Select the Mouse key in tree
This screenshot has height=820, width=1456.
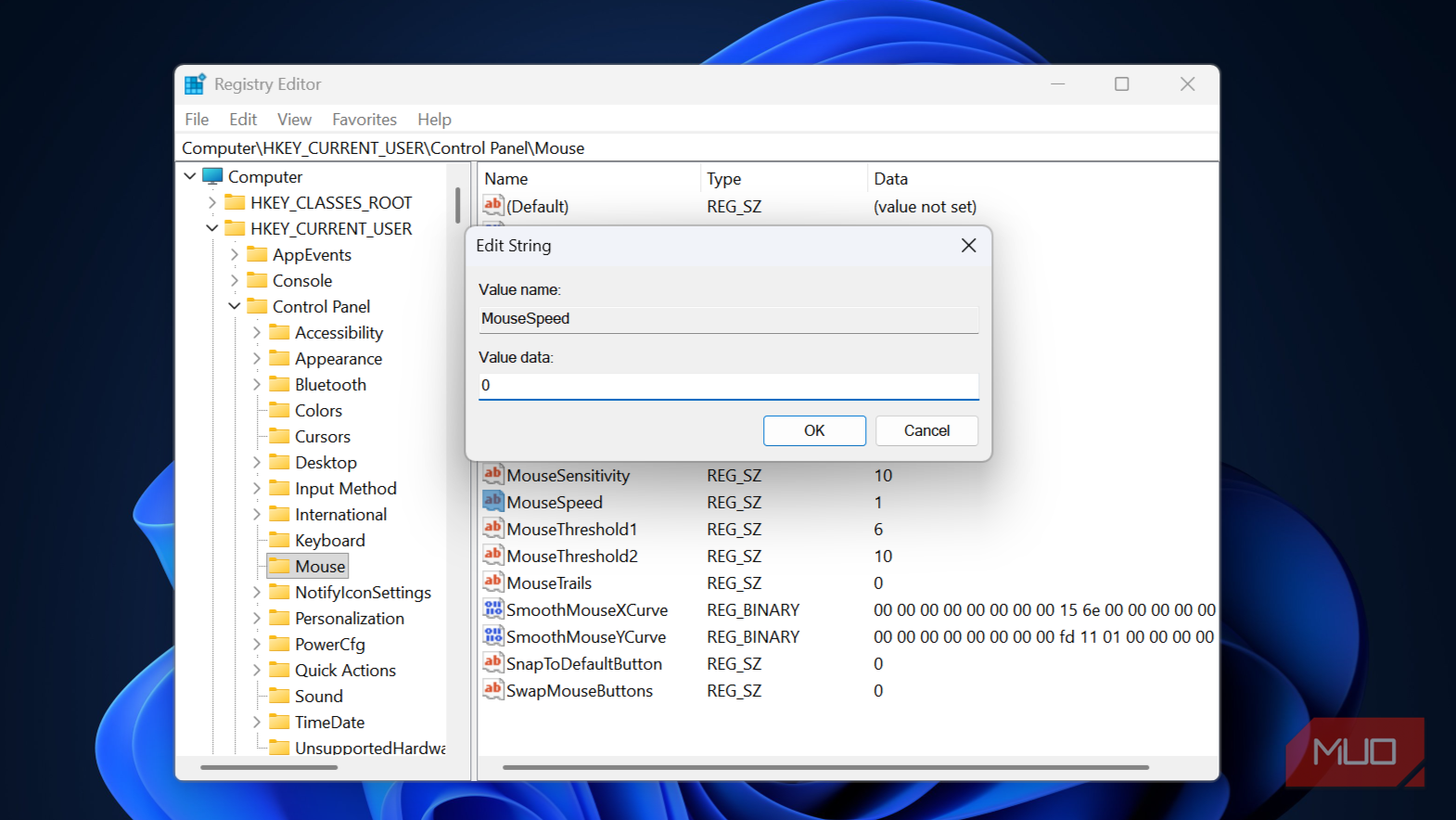(x=320, y=566)
